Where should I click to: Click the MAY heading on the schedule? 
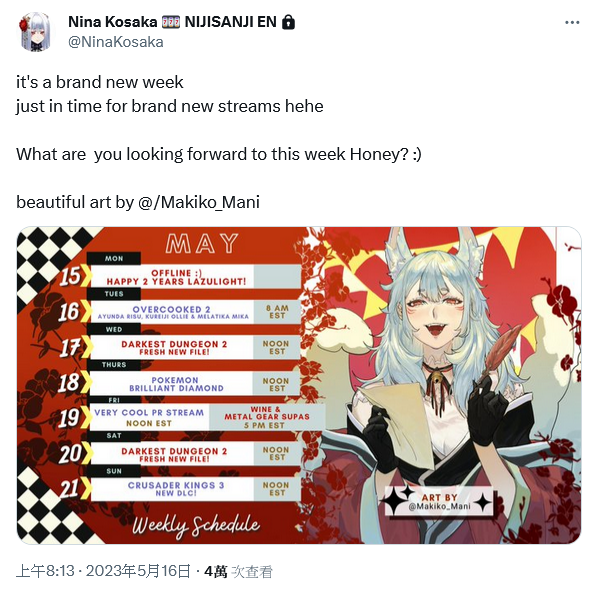coord(202,243)
